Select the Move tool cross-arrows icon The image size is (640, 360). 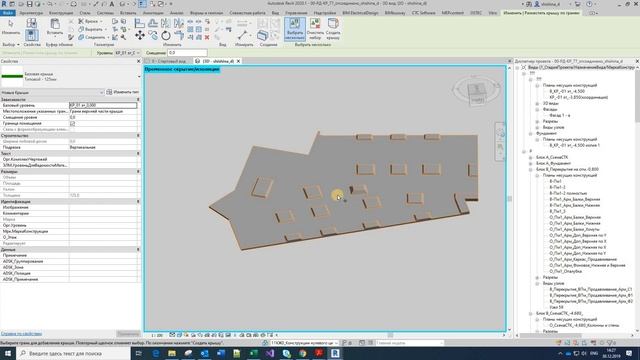coord(140,36)
